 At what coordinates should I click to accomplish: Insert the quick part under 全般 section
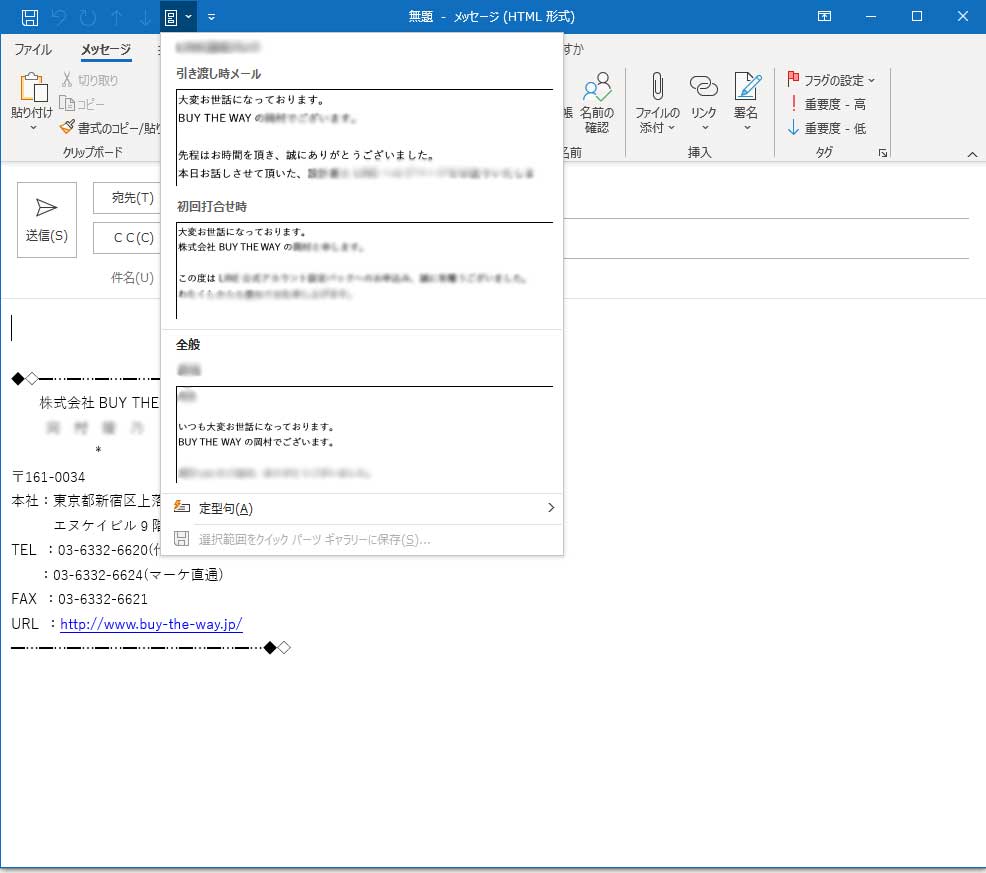click(x=363, y=425)
